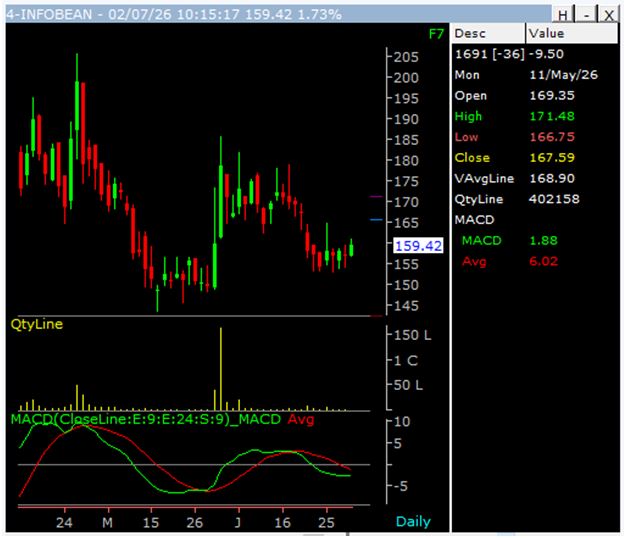Click the green MACD value 1.88
Image resolution: width=624 pixels, height=538 pixels.
(543, 240)
